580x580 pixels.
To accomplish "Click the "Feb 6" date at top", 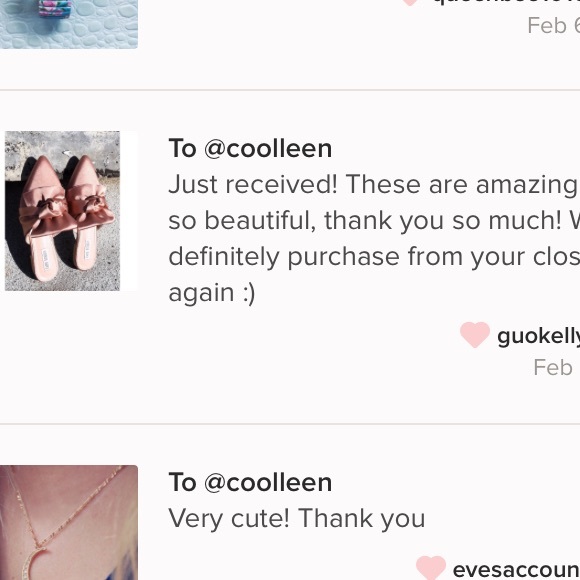I will point(554,26).
